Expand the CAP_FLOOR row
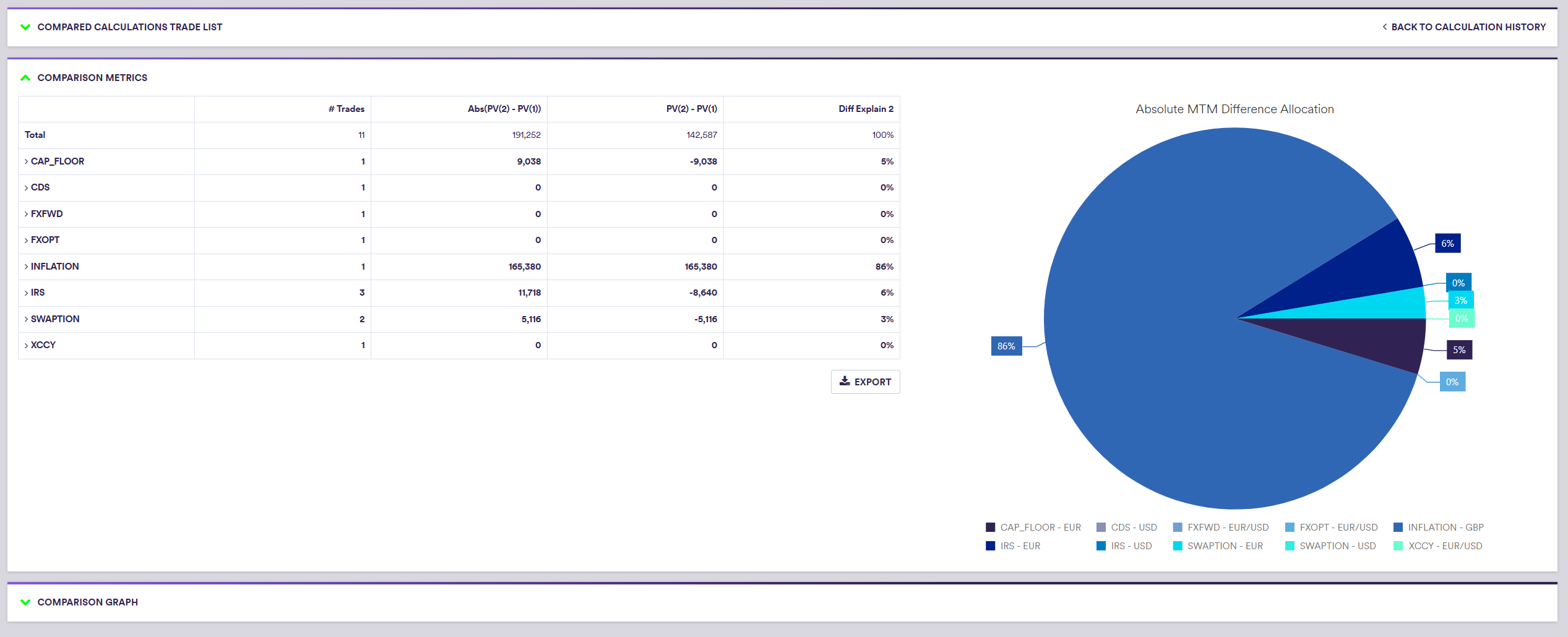1568x637 pixels. point(27,161)
